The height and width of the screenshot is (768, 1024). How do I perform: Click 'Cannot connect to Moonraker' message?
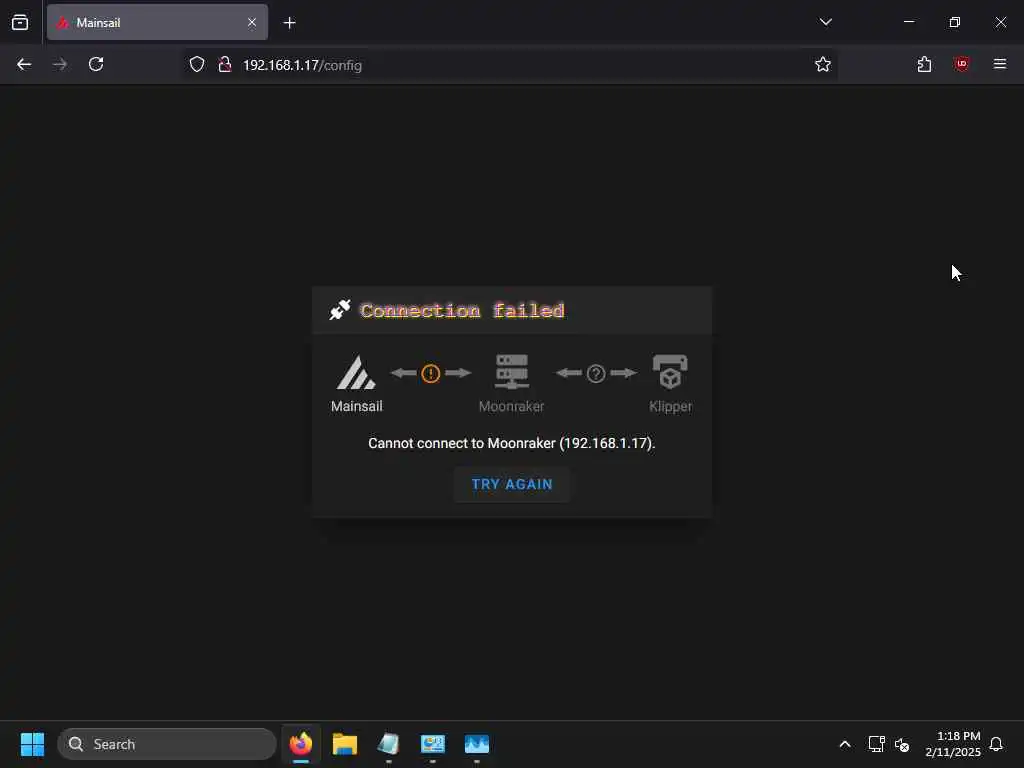(x=511, y=443)
